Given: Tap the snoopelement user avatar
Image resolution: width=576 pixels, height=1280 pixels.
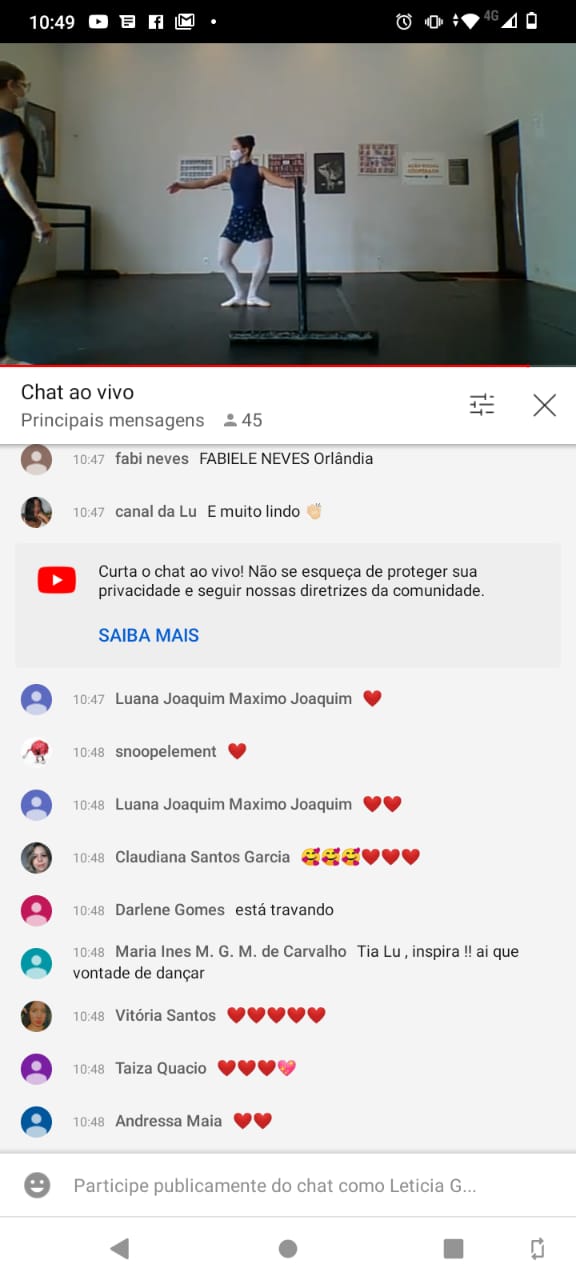Looking at the screenshot, I should [x=37, y=752].
